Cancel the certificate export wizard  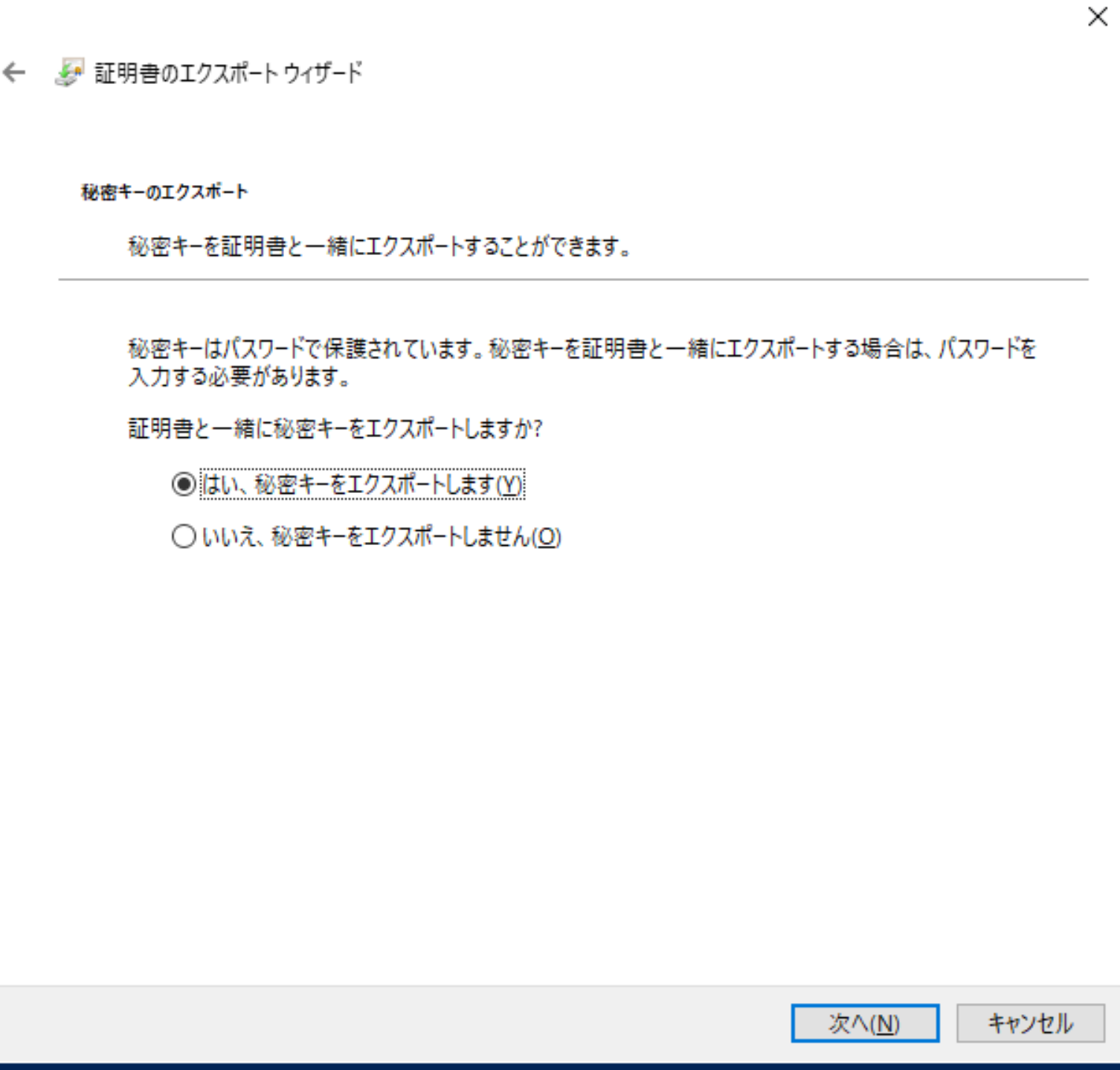pyautogui.click(x=1030, y=1023)
